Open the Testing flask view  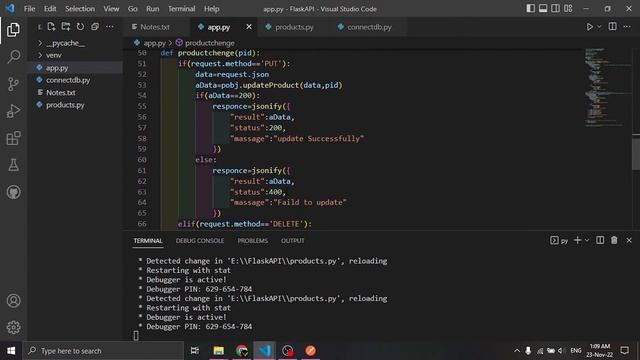13,165
